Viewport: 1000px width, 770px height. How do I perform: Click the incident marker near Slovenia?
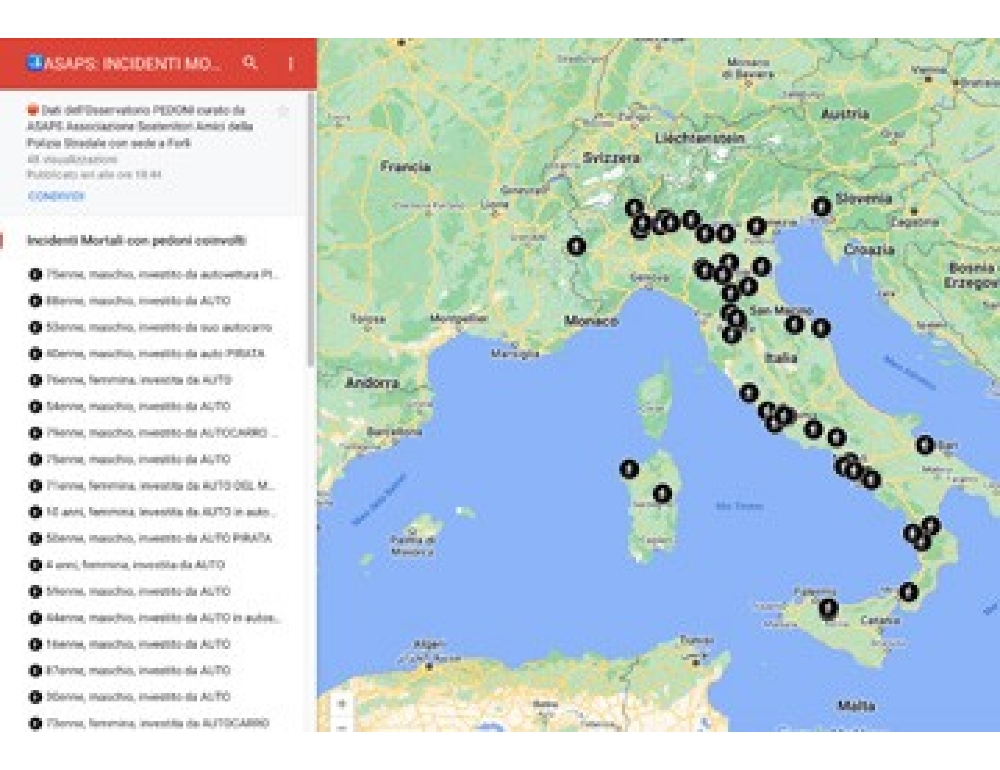click(821, 206)
